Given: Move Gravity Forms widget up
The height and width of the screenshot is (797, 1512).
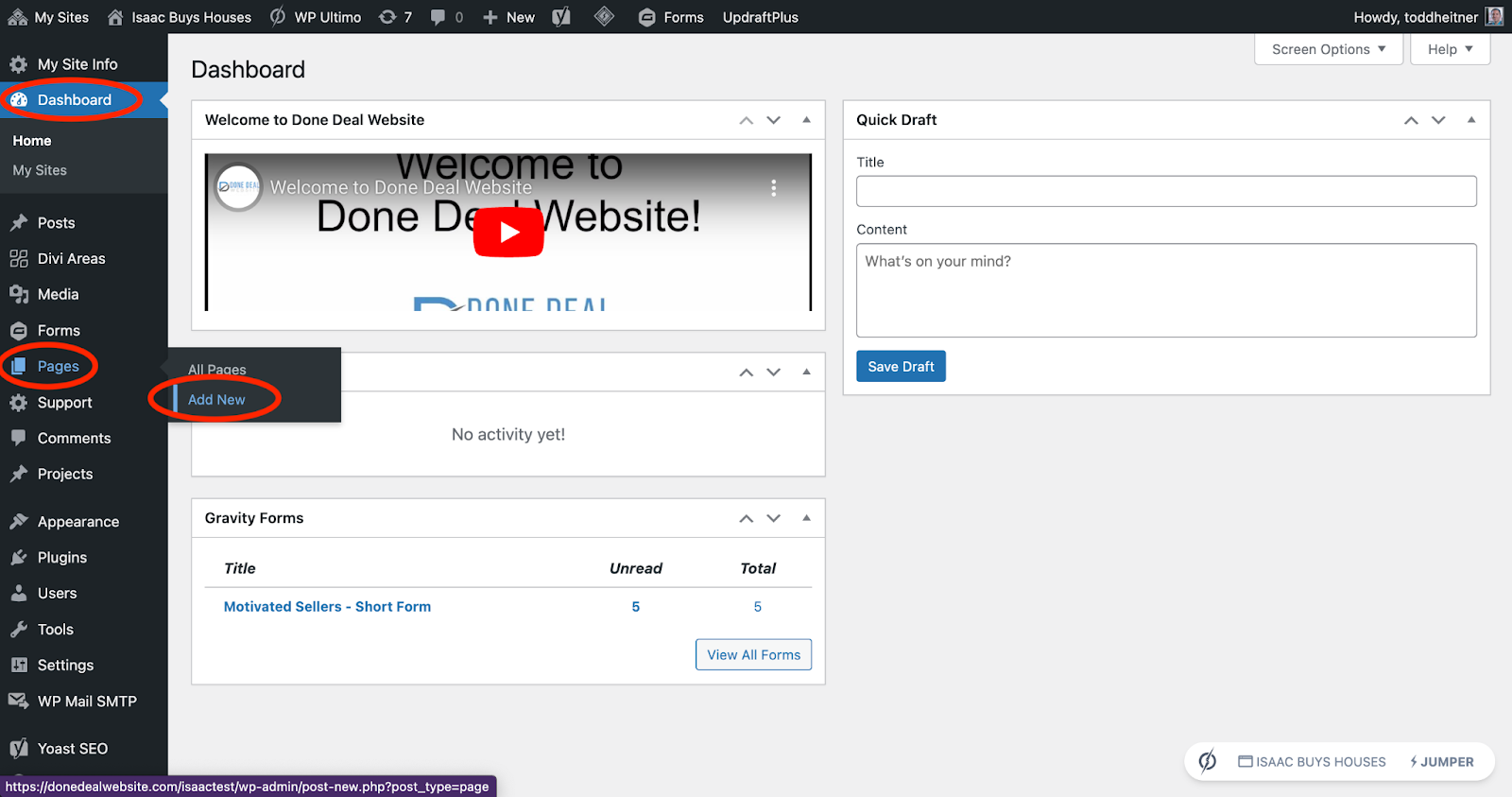Looking at the screenshot, I should point(747,518).
